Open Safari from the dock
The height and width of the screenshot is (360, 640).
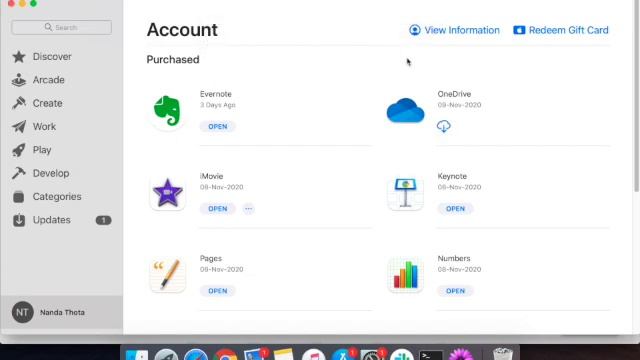click(x=196, y=355)
